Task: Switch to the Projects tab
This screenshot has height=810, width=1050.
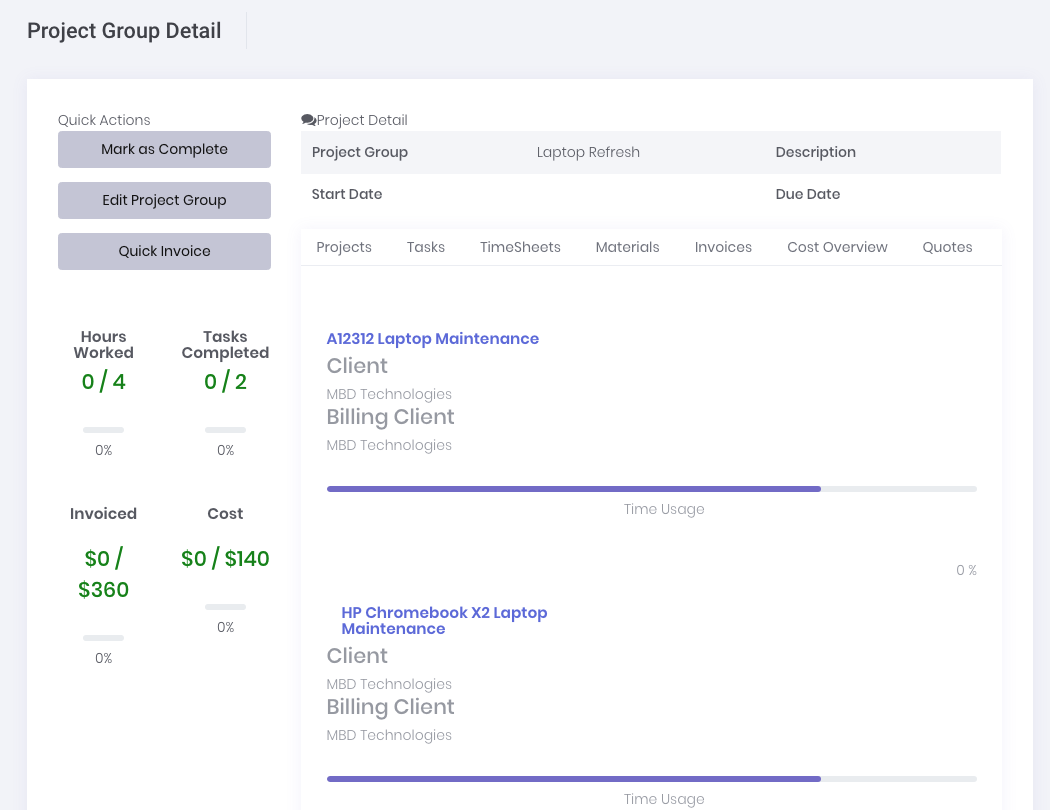Action: point(344,247)
